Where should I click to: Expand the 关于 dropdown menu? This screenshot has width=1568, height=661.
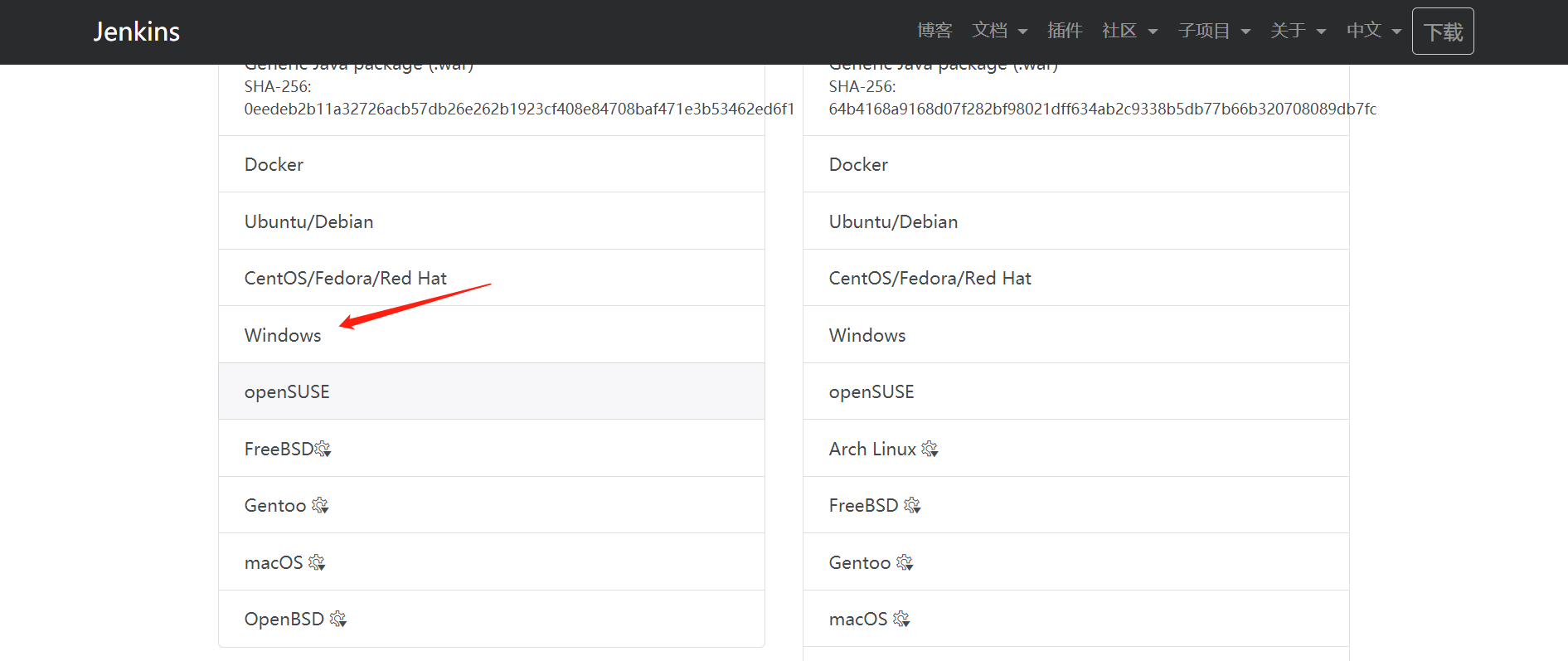click(1299, 31)
